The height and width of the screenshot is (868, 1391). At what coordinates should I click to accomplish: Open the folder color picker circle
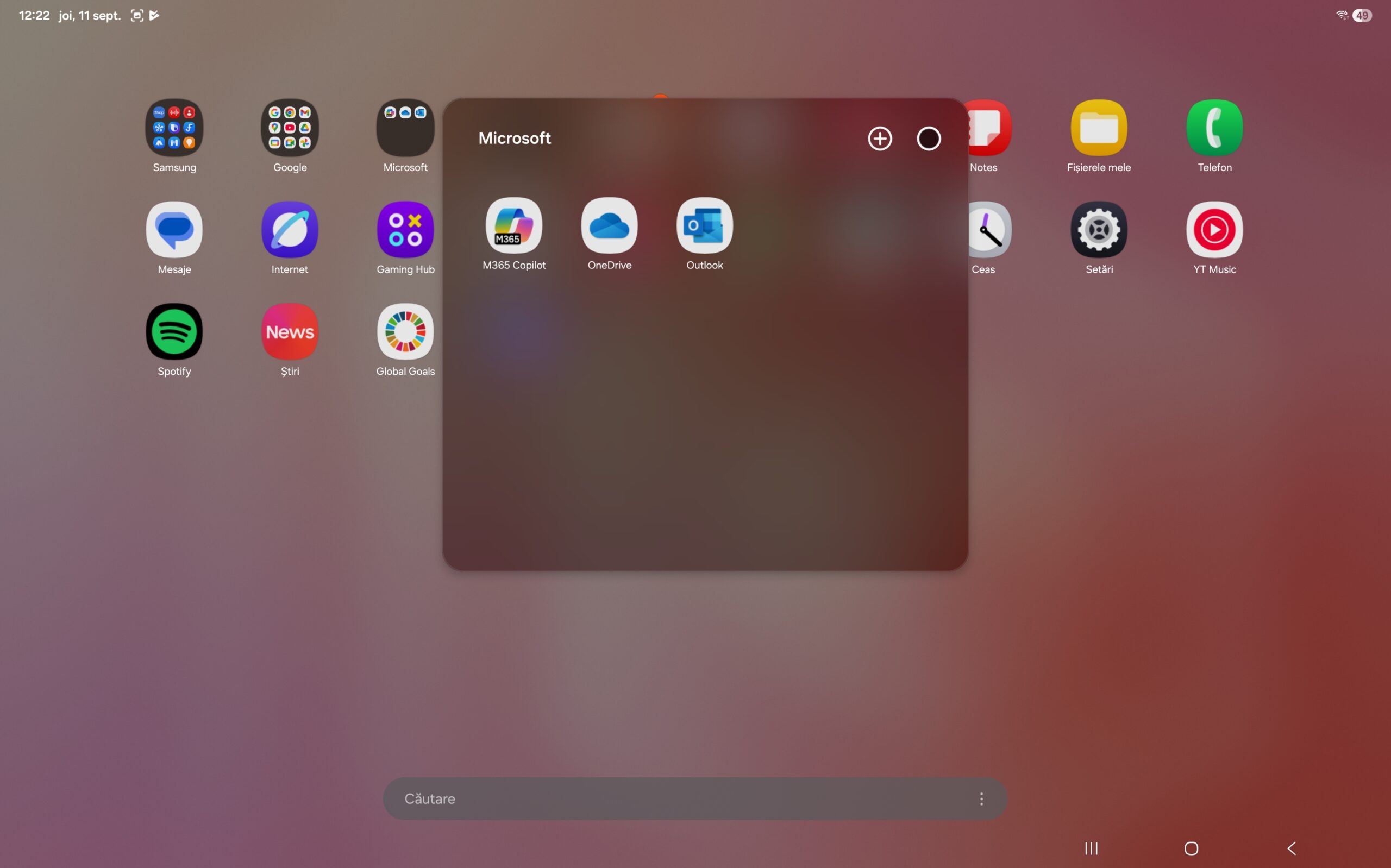(928, 139)
